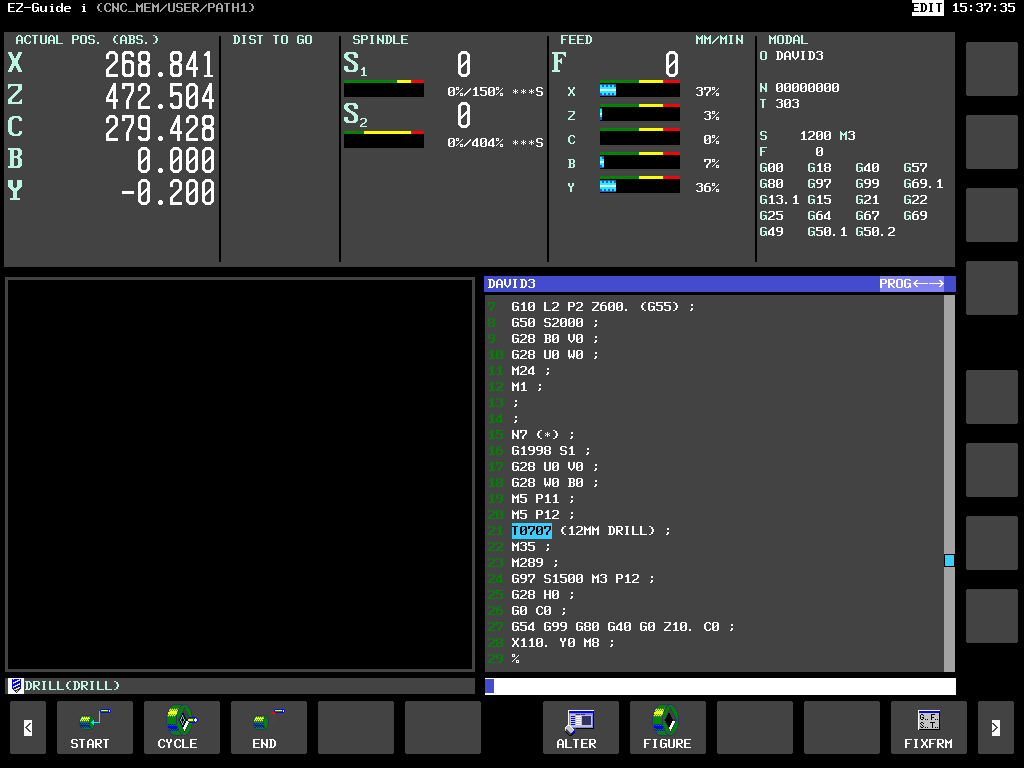Screen dimensions: 1024x768
Task: Select line M5 P11
Action: point(543,499)
